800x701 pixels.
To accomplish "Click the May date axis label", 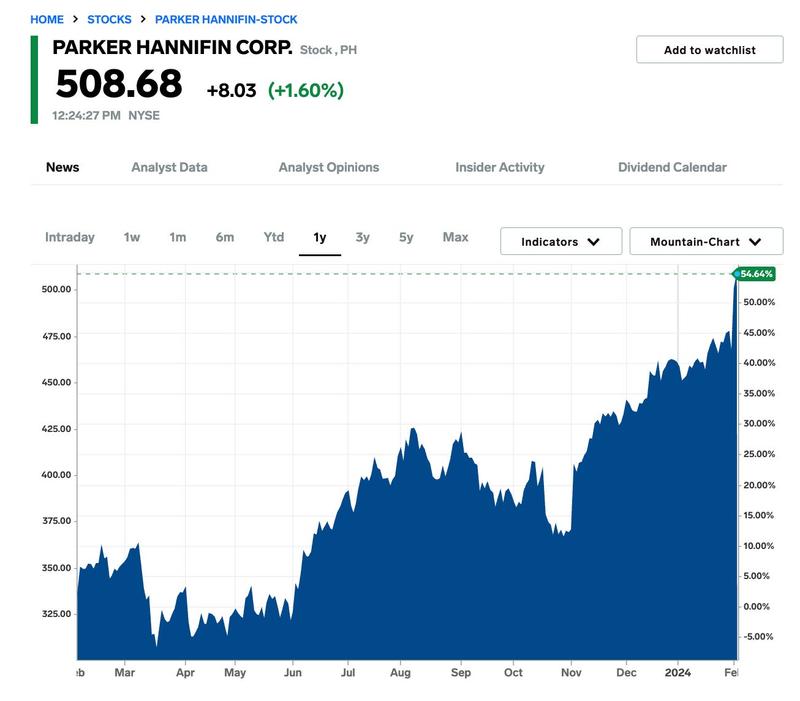I will coord(235,672).
